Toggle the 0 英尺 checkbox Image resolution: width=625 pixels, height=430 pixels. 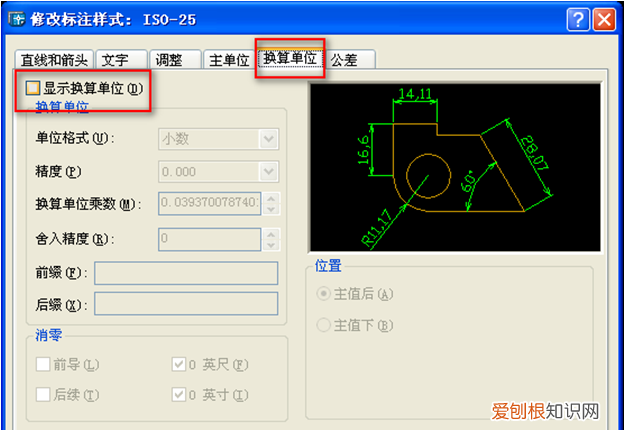[179, 364]
